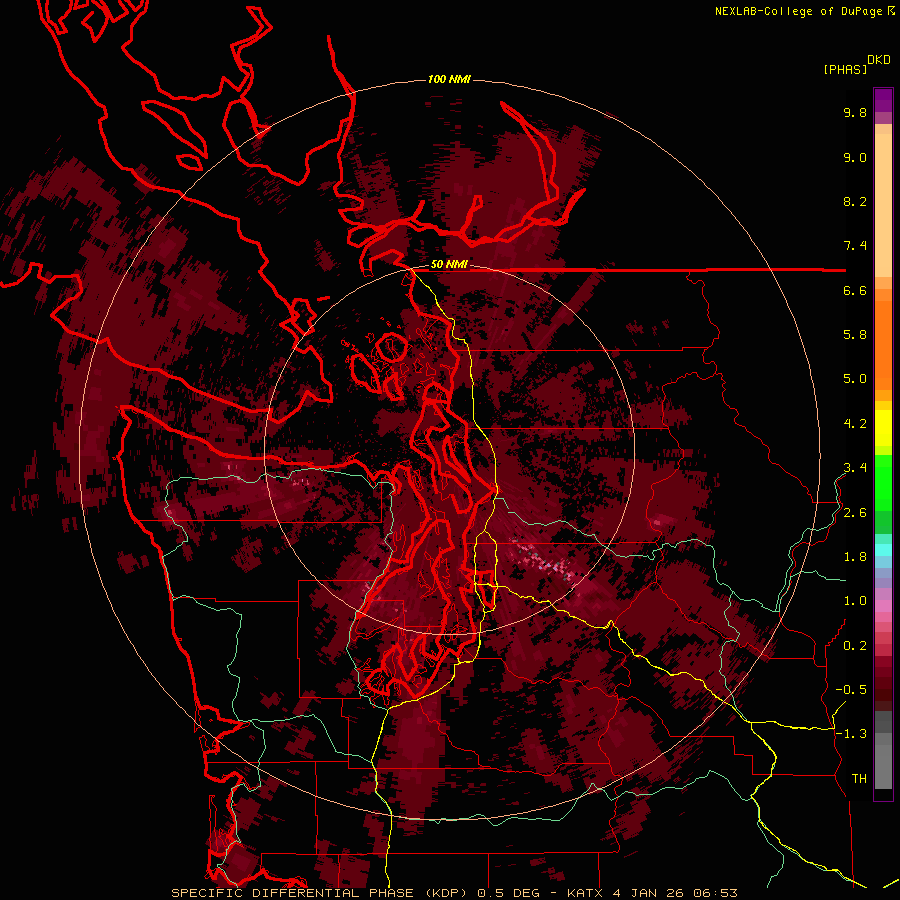Click the 8.2 value on color scale
This screenshot has height=900, width=900.
855,202
